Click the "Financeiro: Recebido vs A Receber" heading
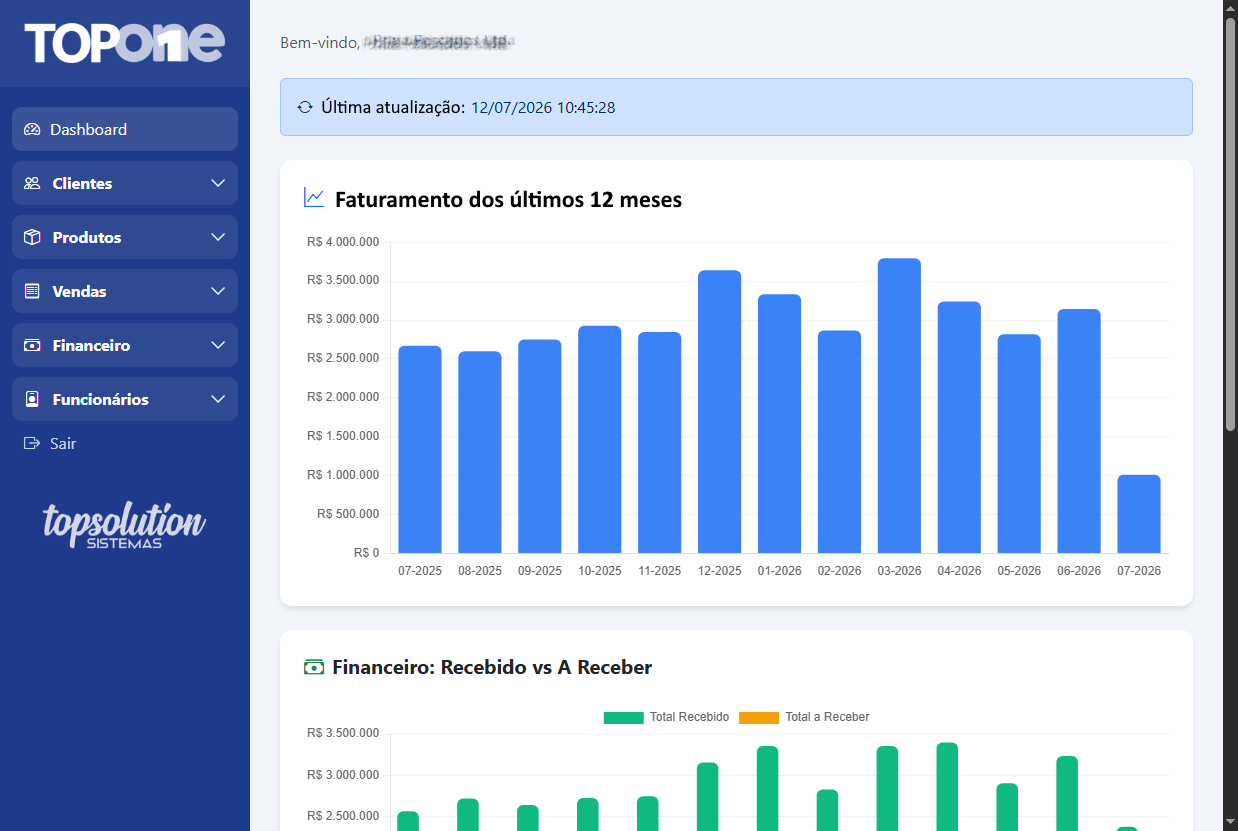 point(492,667)
